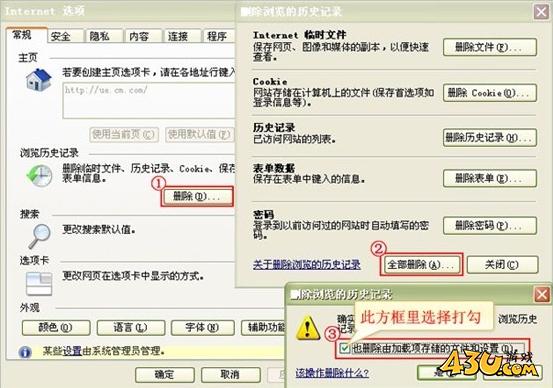The width and height of the screenshot is (553, 388).
Task: Close the delete browsing history window
Action: click(x=541, y=12)
